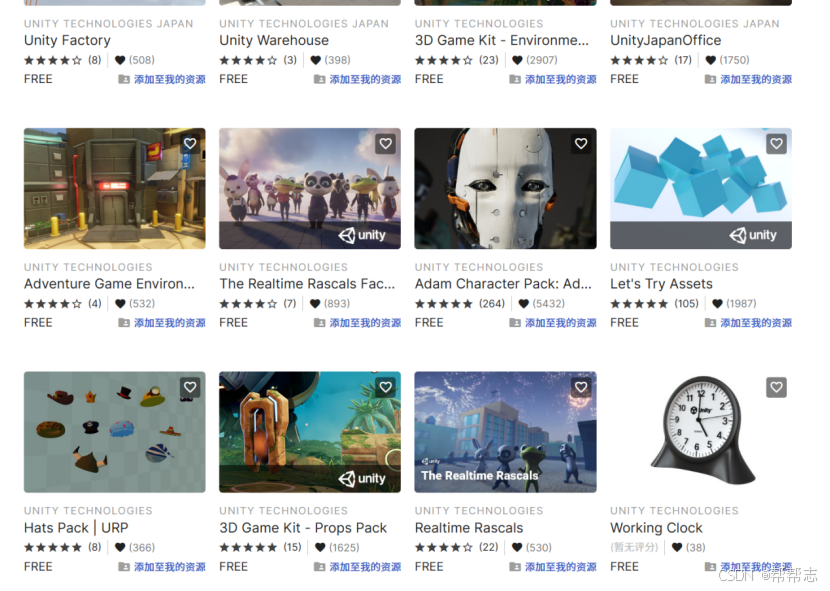
Task: Add UnityJapanOffice to my assets
Action: coord(748,79)
